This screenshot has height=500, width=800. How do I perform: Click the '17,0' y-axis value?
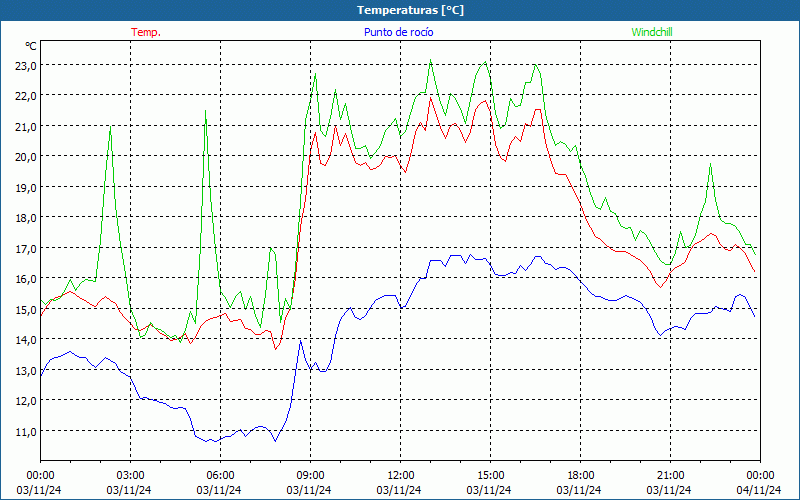pyautogui.click(x=26, y=248)
